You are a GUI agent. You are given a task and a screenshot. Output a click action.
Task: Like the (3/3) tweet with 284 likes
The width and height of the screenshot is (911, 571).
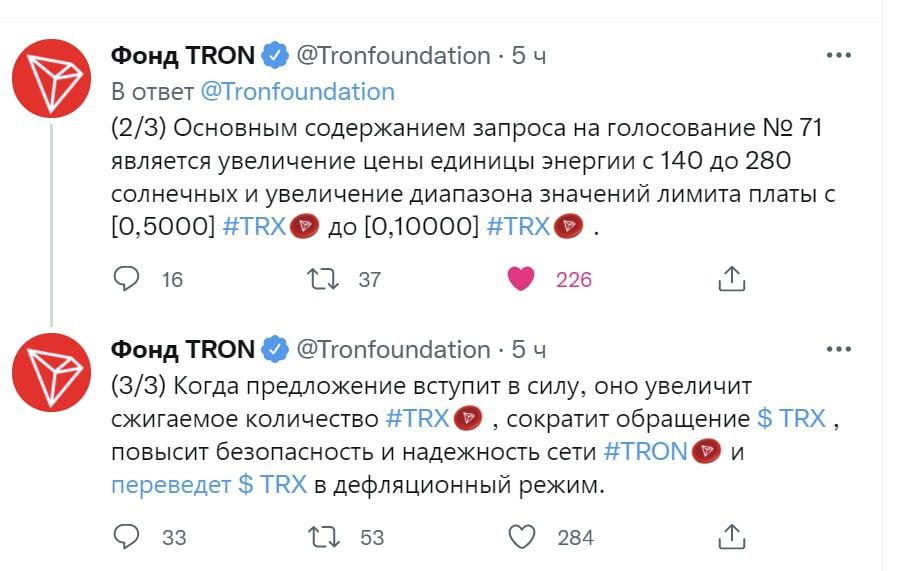(x=521, y=537)
